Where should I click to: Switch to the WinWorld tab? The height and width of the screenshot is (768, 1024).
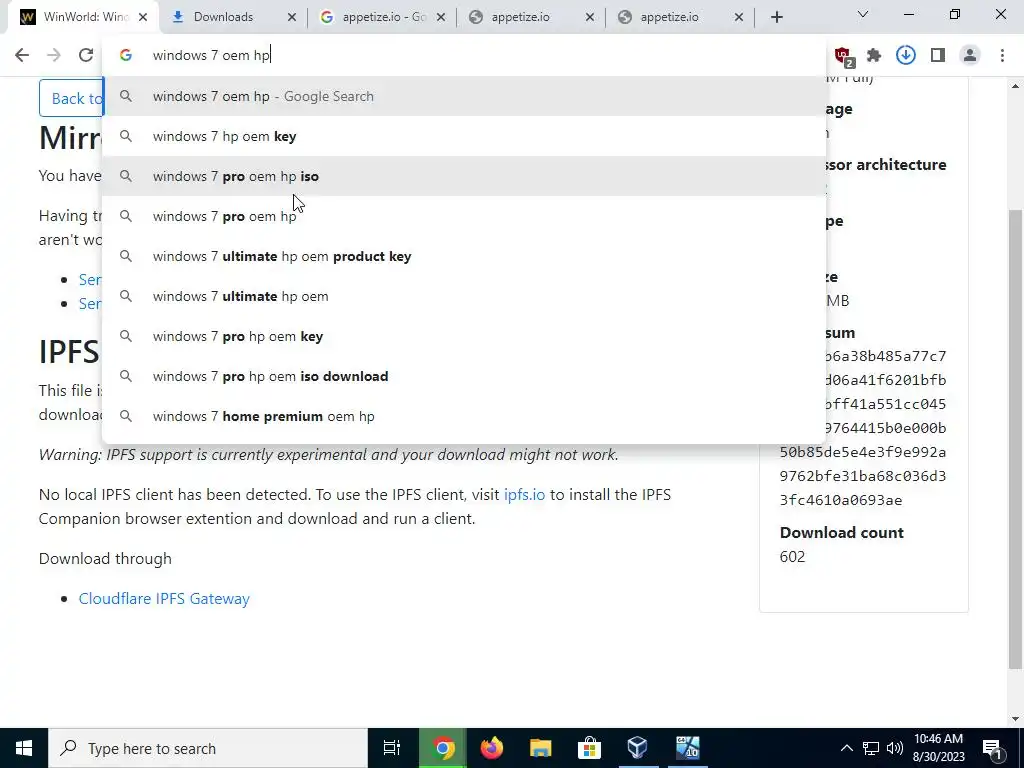tap(84, 17)
